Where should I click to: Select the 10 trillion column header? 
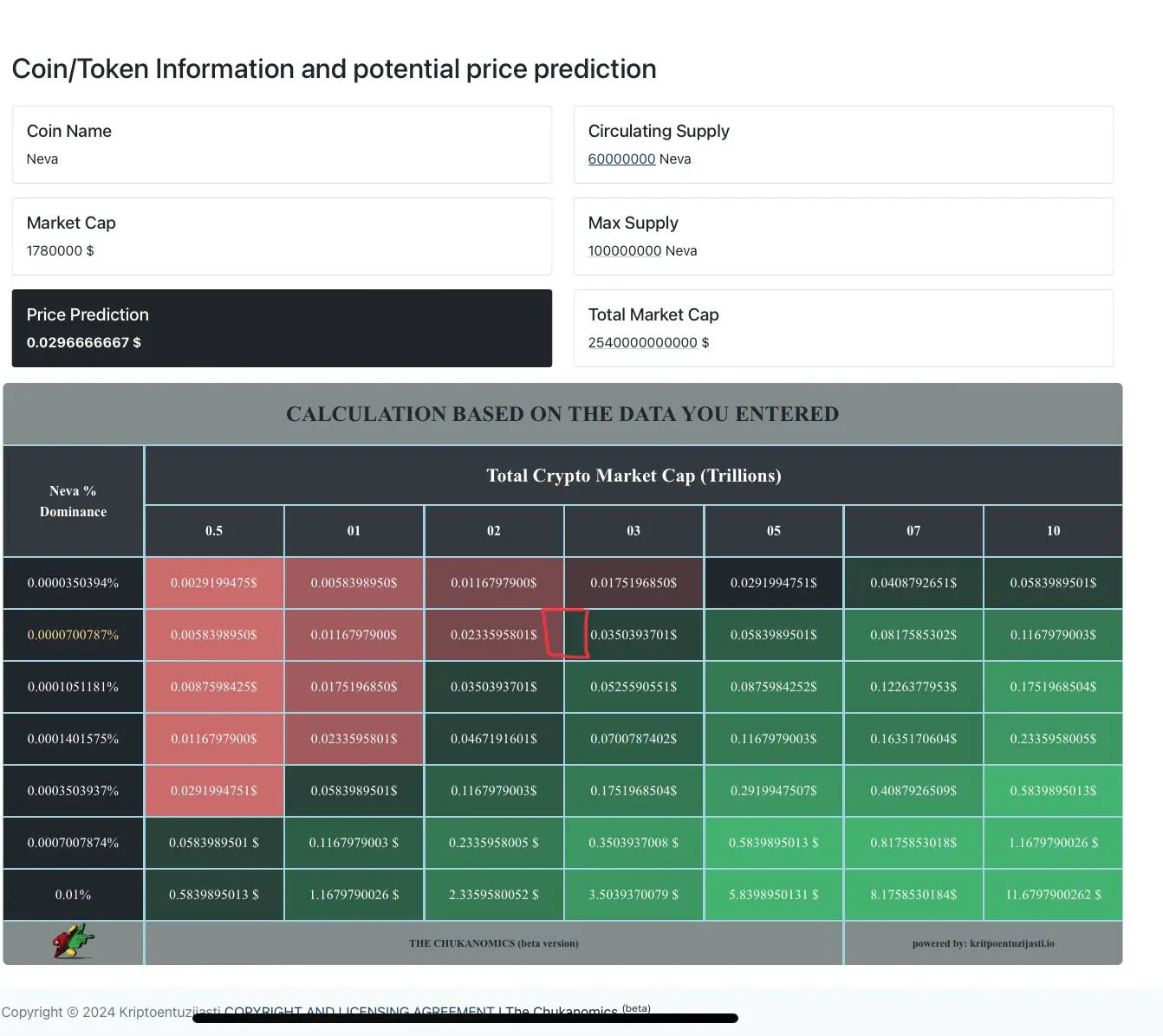1053,531
